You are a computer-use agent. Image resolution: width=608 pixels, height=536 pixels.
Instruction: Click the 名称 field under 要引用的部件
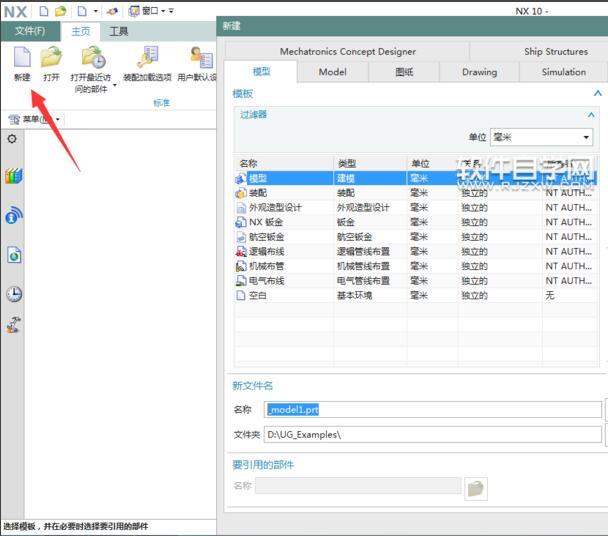358,486
